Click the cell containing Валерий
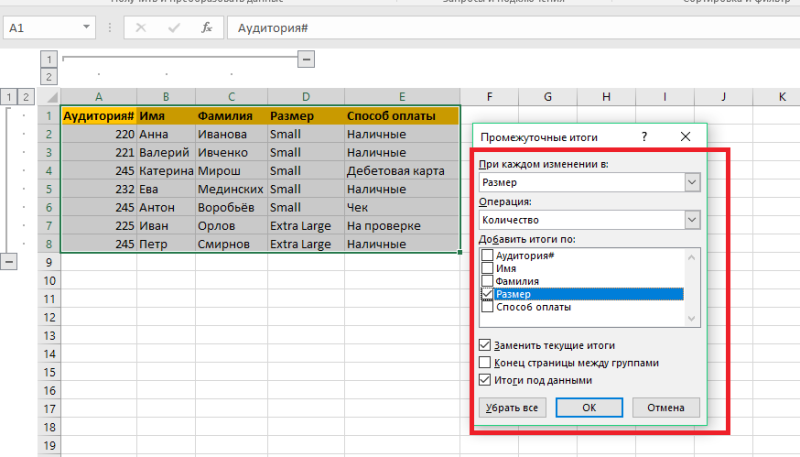 166,153
